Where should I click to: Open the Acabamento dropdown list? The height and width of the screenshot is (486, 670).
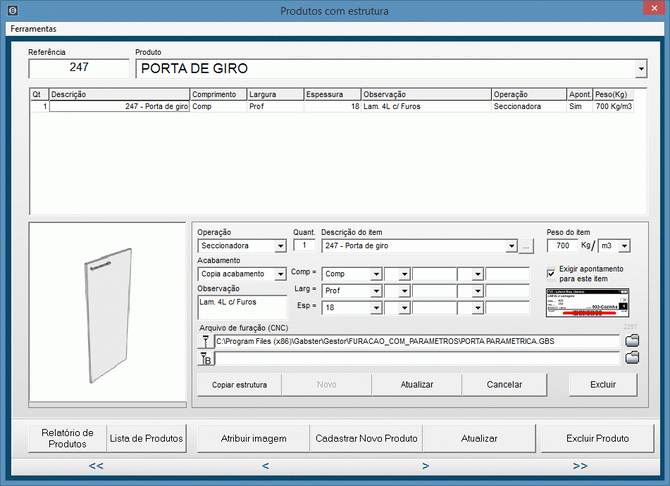click(281, 274)
